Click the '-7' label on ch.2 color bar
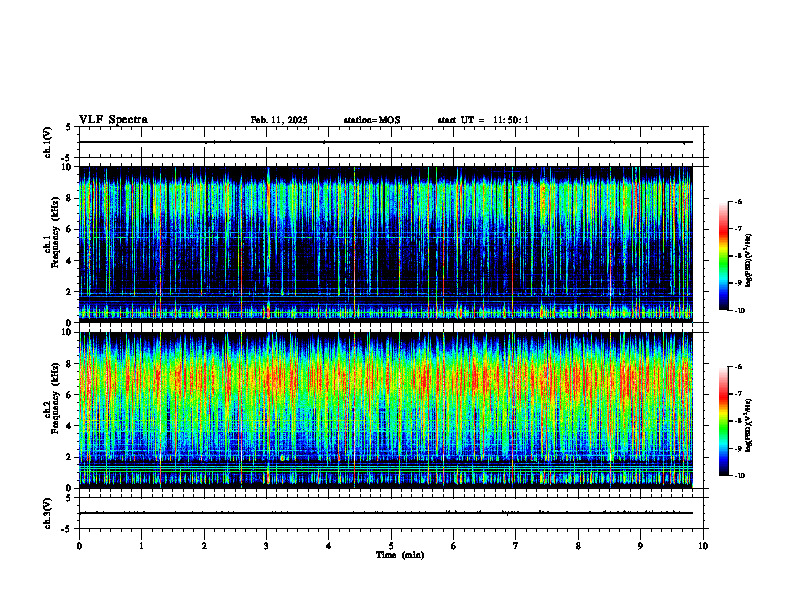The image size is (792, 612). 738,394
